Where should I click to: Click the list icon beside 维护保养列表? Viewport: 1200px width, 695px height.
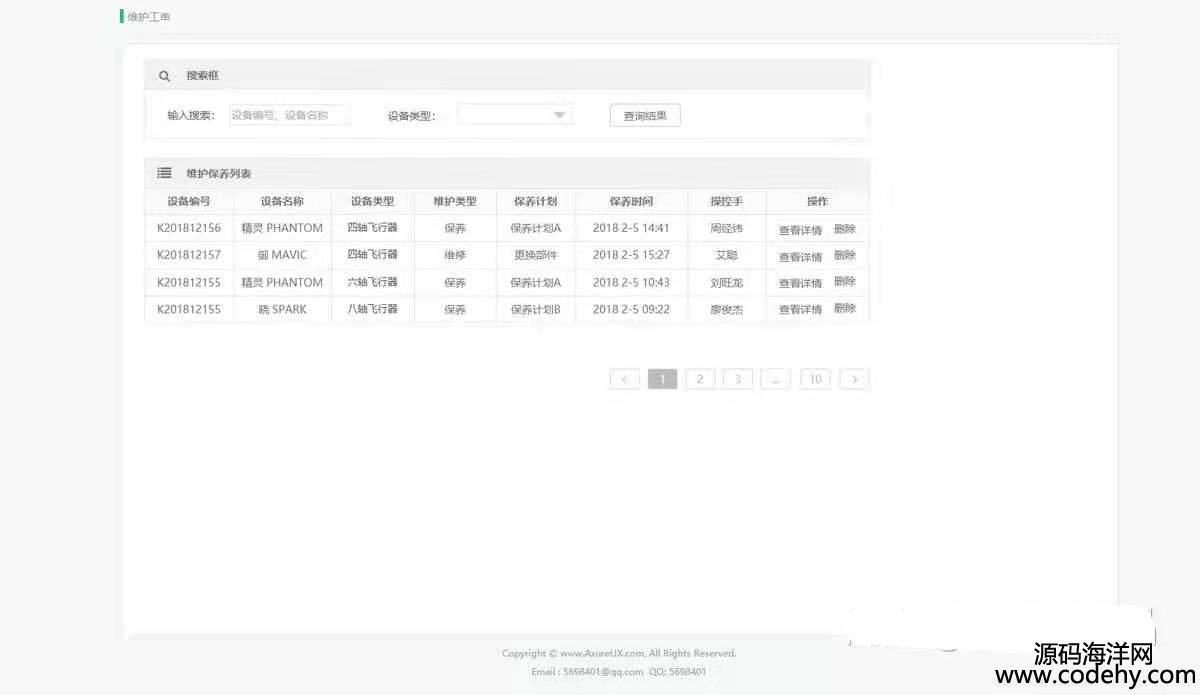[x=164, y=173]
